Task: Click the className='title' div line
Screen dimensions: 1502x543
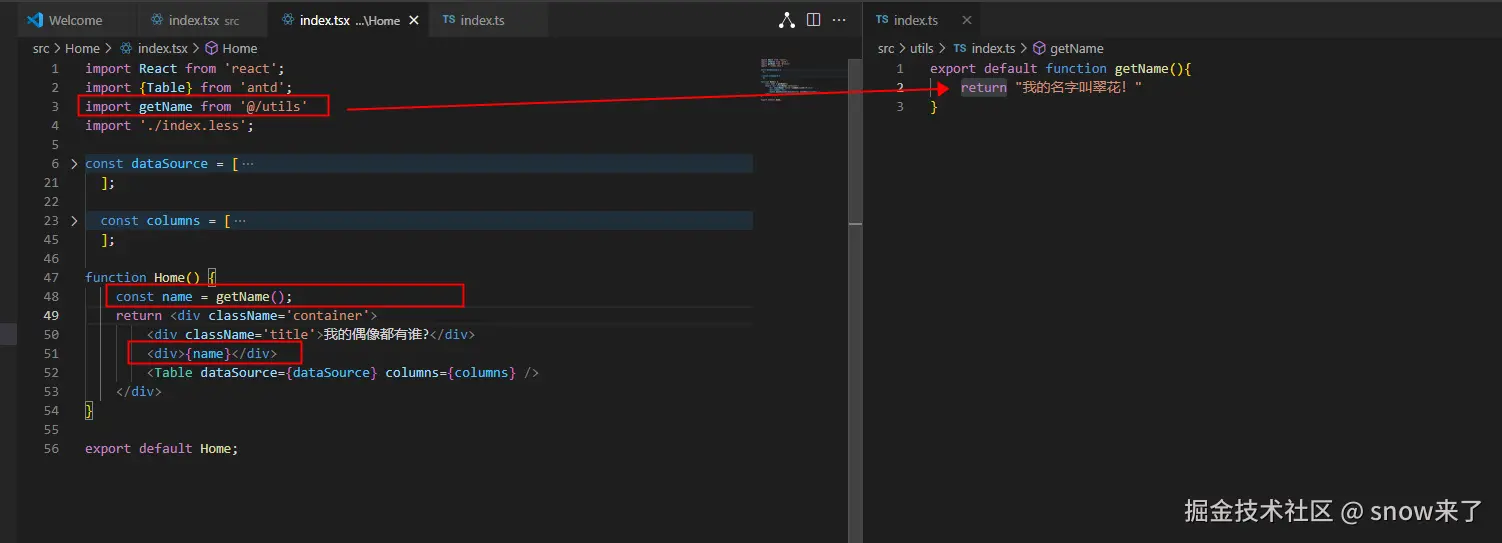Action: coord(310,335)
